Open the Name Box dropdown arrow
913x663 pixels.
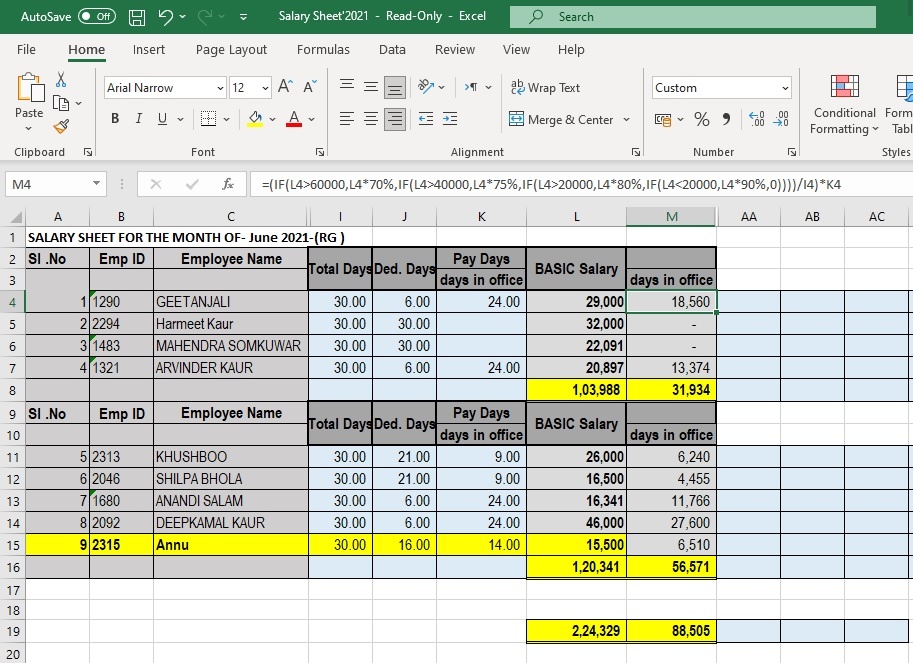[x=96, y=184]
